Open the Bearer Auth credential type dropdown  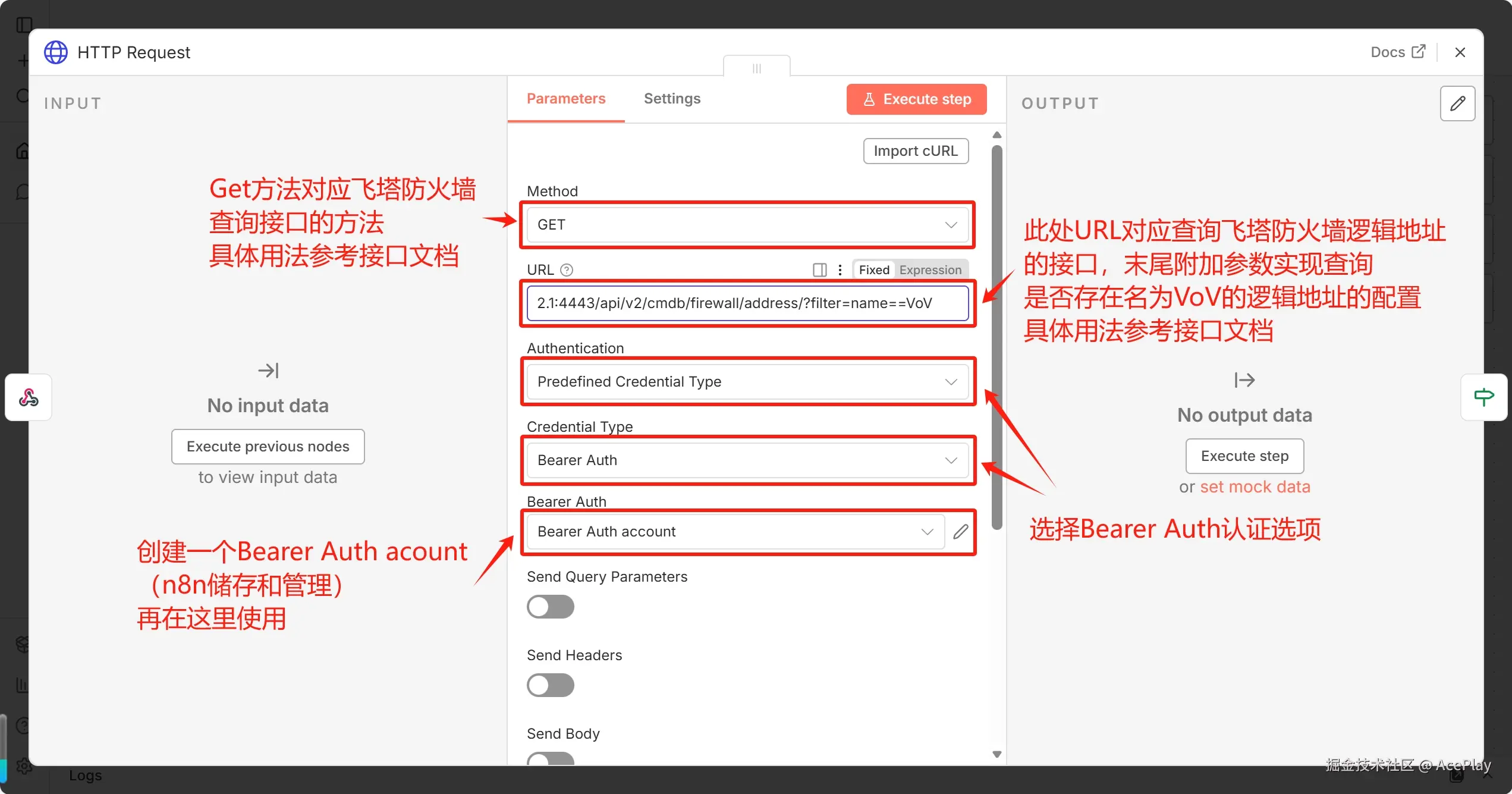(747, 460)
